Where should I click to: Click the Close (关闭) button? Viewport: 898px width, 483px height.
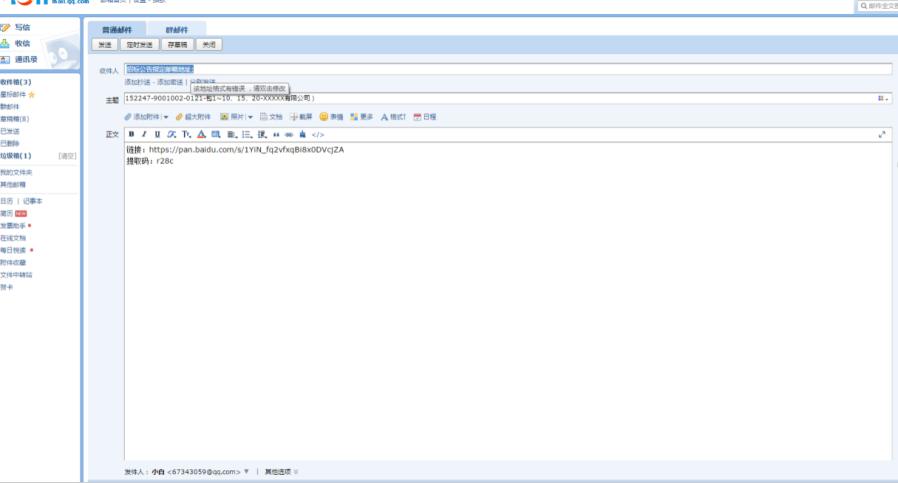pyautogui.click(x=209, y=45)
